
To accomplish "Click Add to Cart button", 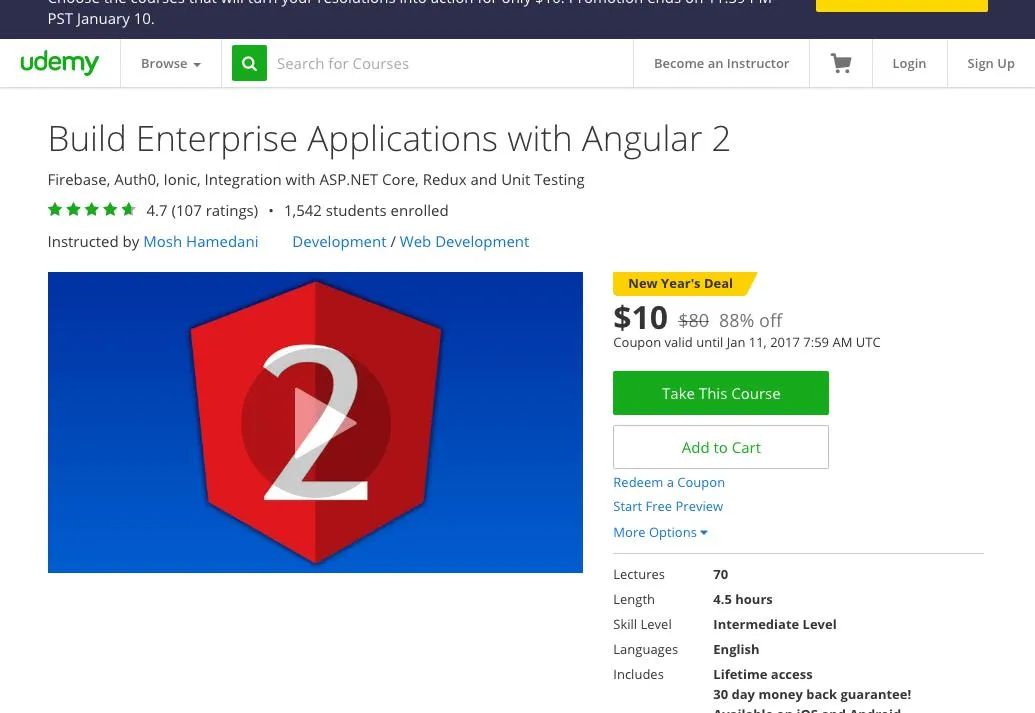I will [x=721, y=447].
